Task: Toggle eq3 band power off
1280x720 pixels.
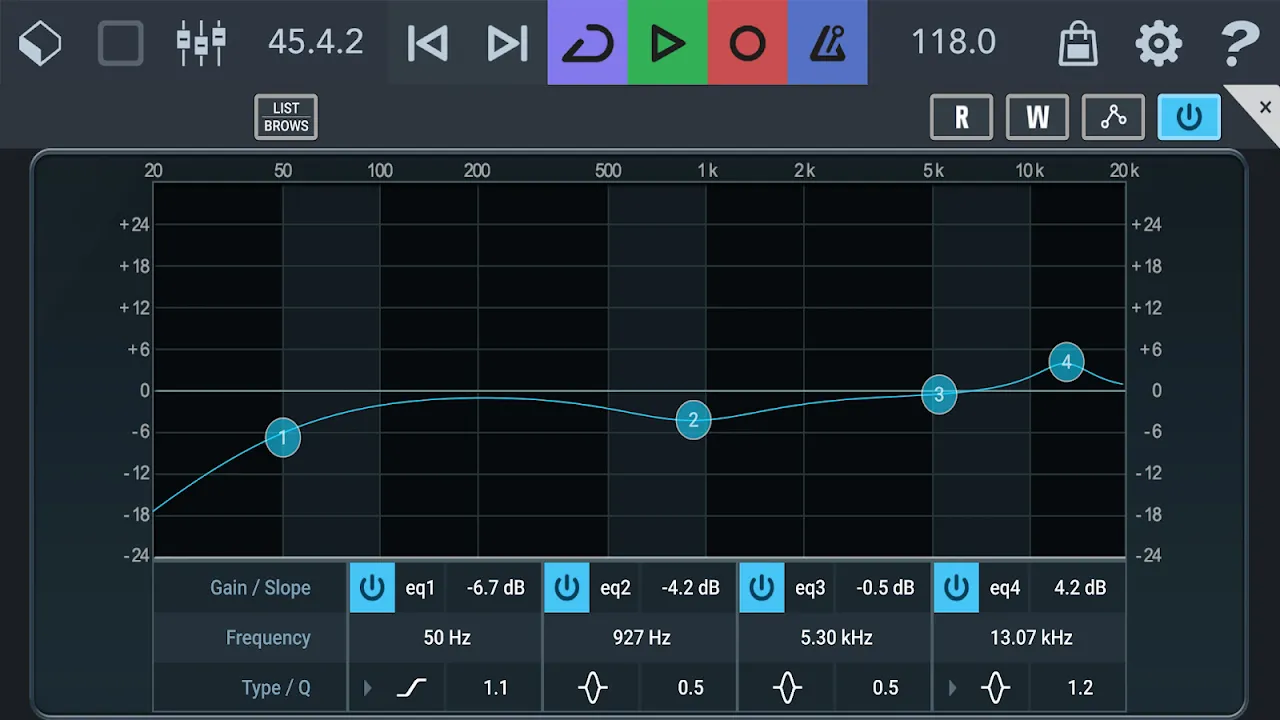Action: click(762, 588)
